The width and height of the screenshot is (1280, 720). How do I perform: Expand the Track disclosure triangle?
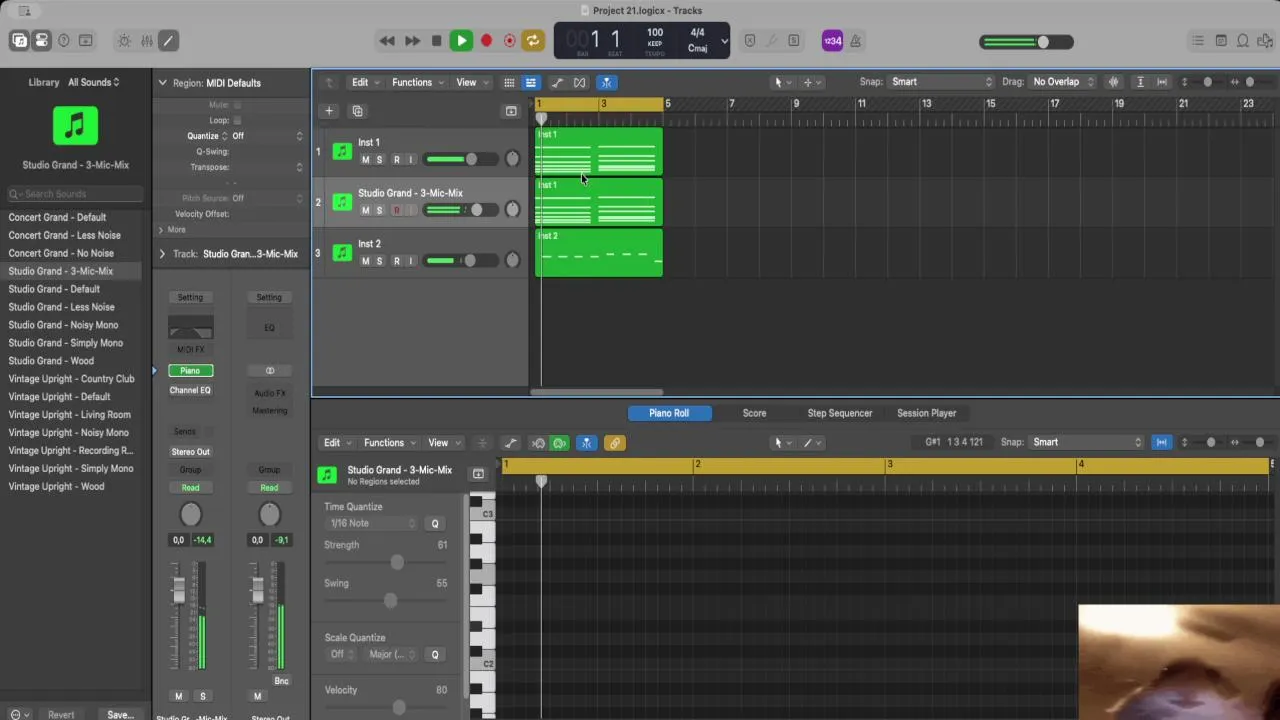click(162, 254)
